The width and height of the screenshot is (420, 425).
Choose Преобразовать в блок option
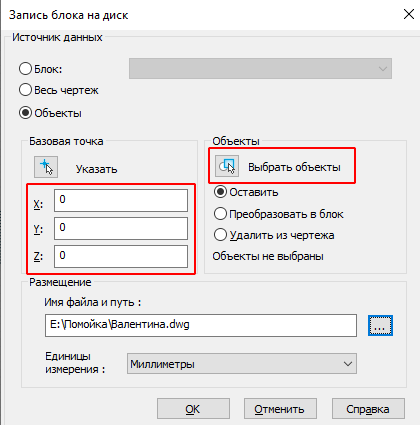click(x=220, y=214)
